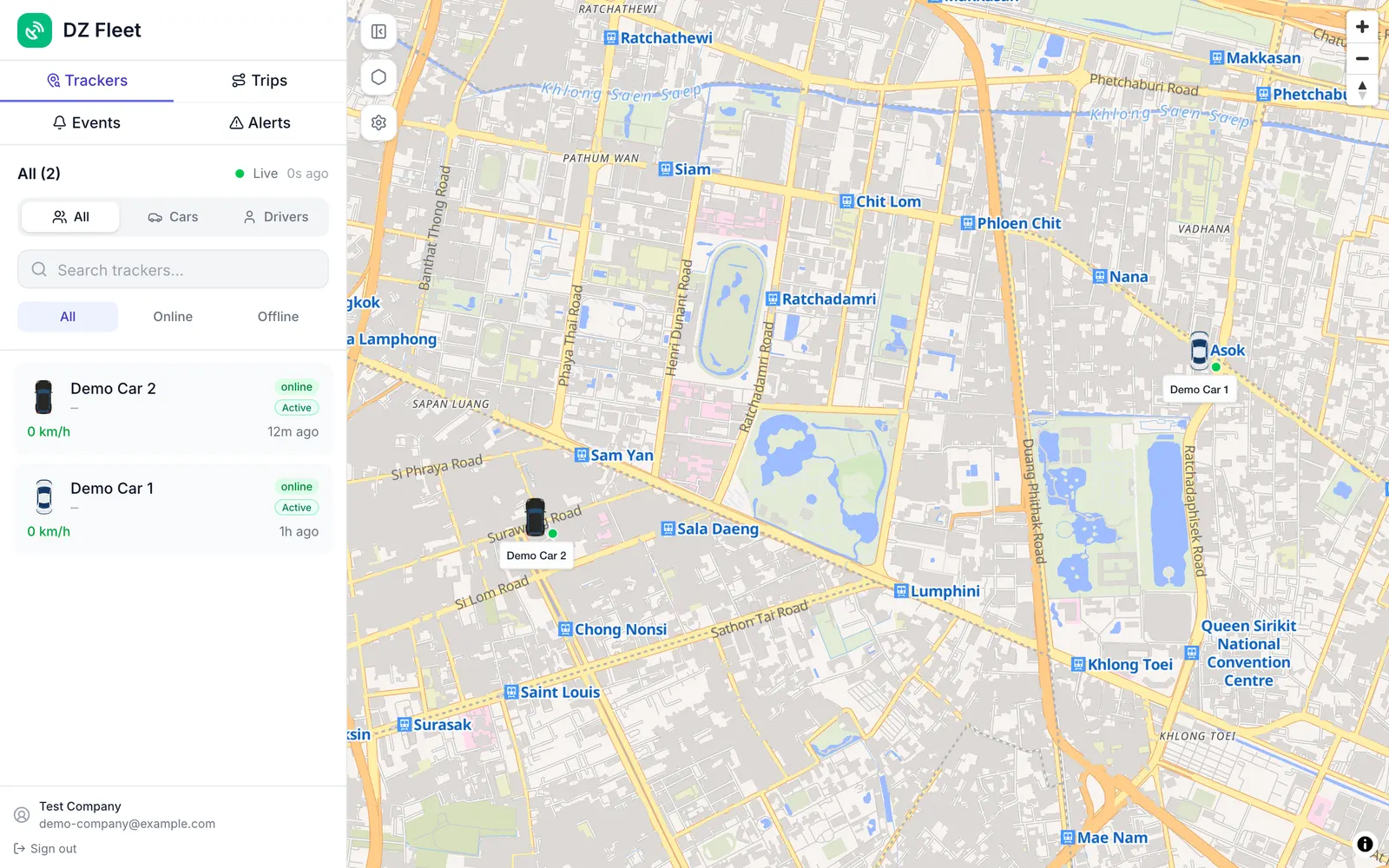1389x868 pixels.
Task: Select Demo Car 2 marker on map
Action: pyautogui.click(x=536, y=517)
